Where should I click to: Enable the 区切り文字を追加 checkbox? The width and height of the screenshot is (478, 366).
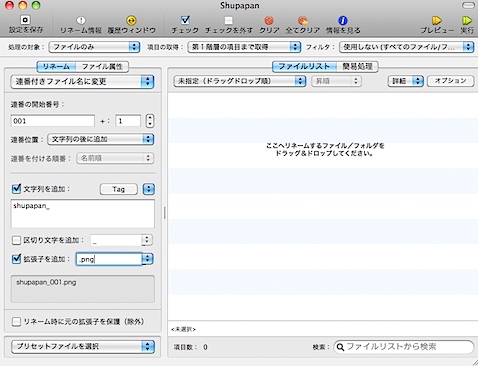[16, 240]
